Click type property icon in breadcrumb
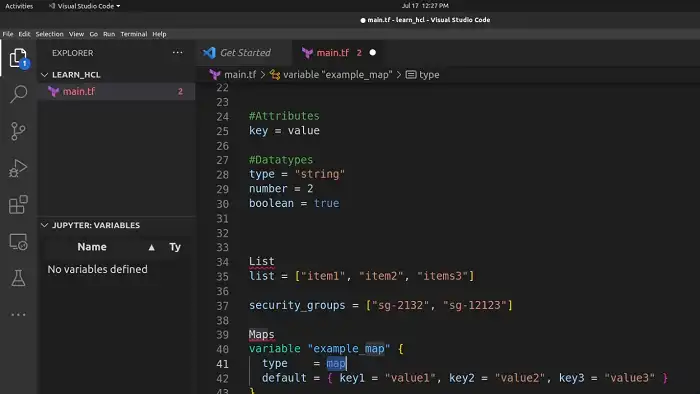Viewport: 700px width, 394px height. pos(411,75)
